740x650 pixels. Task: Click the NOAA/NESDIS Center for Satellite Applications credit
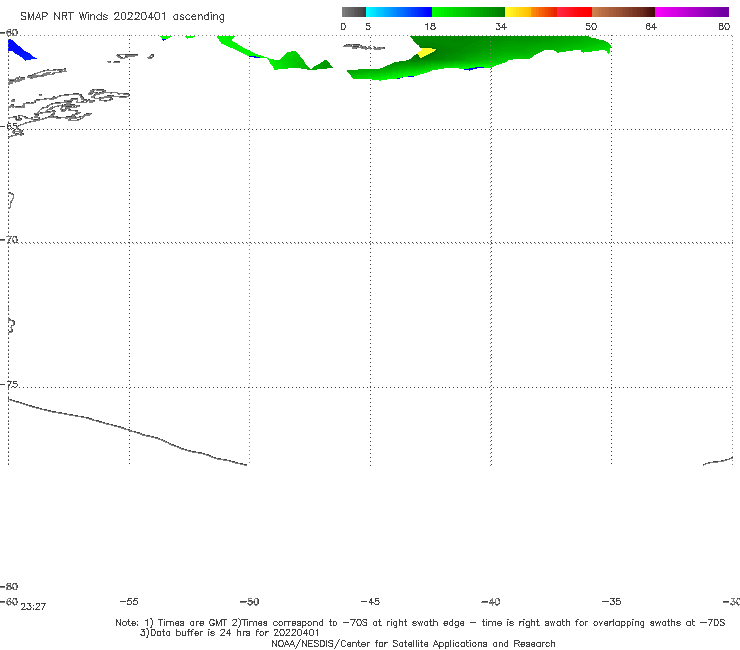pyautogui.click(x=413, y=643)
